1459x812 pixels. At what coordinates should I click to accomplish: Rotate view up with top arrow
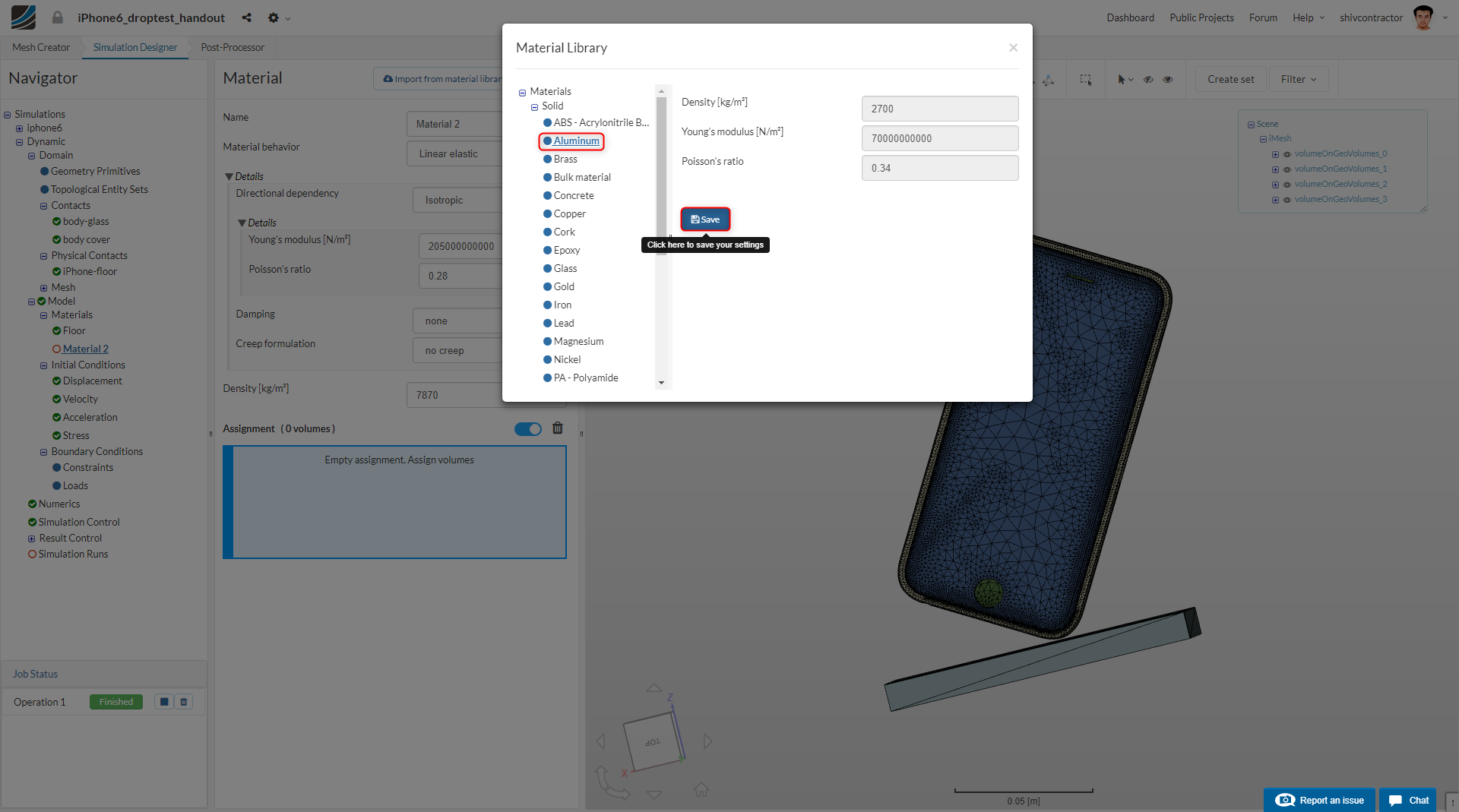[x=654, y=688]
